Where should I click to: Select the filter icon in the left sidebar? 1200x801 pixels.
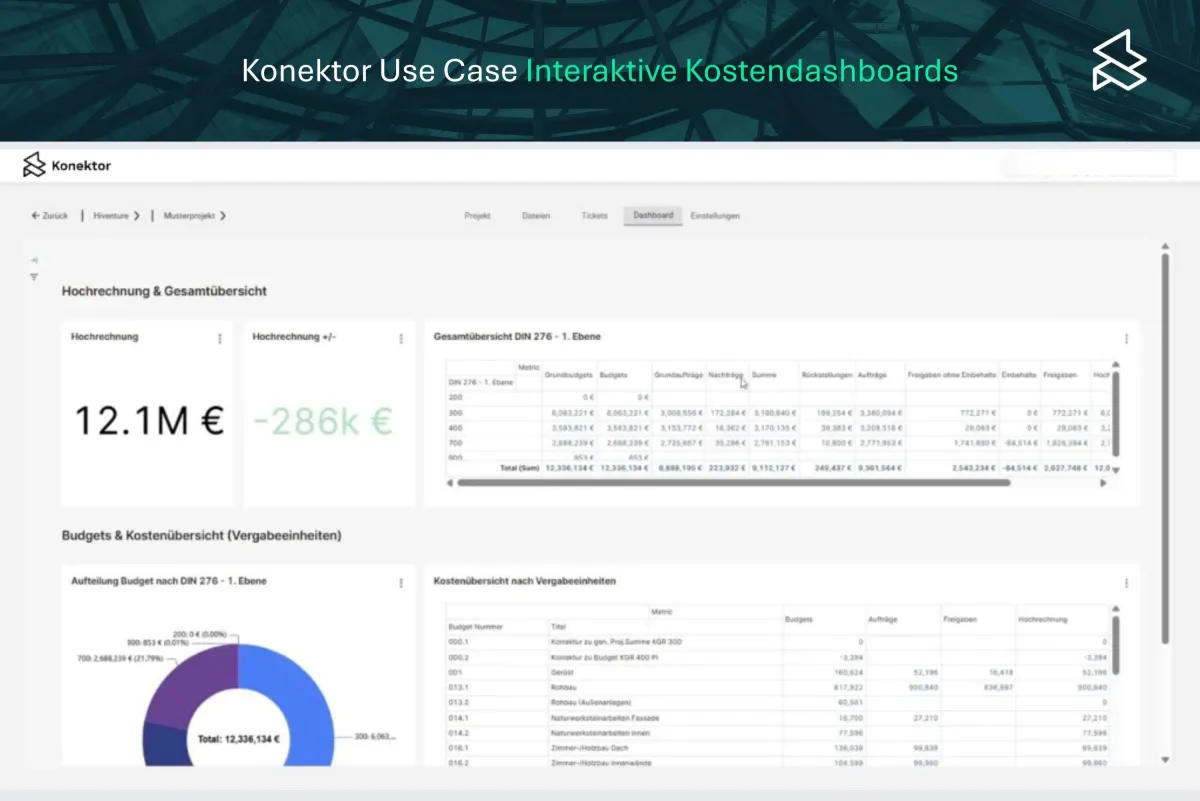click(x=35, y=277)
